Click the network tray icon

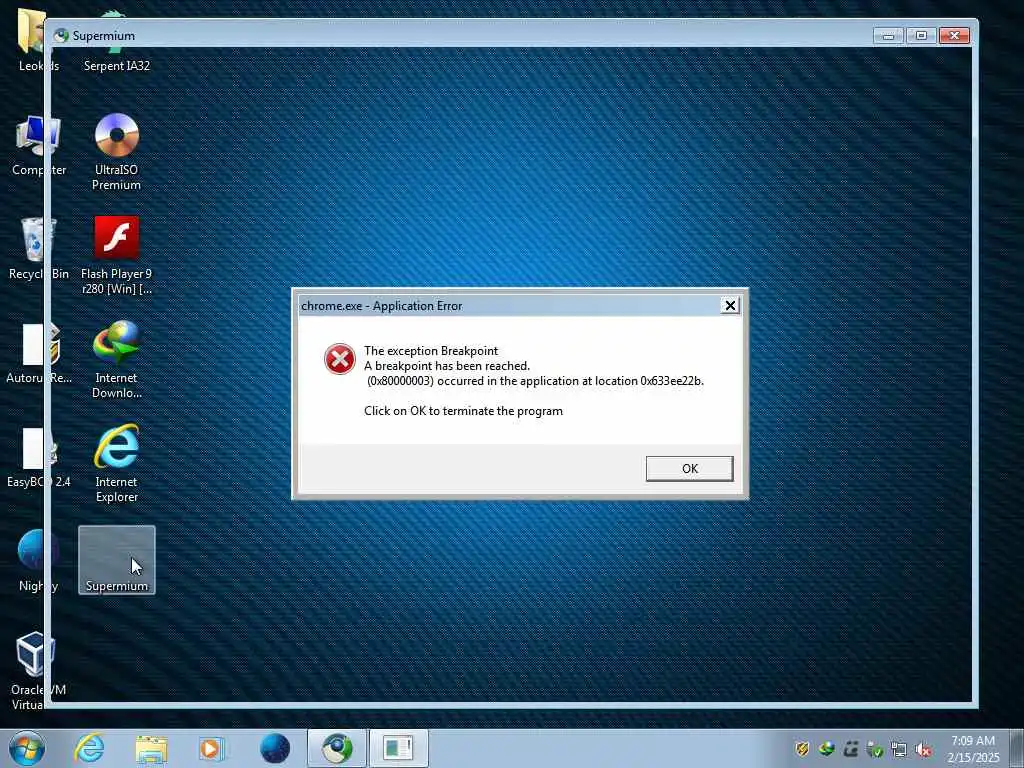point(899,750)
